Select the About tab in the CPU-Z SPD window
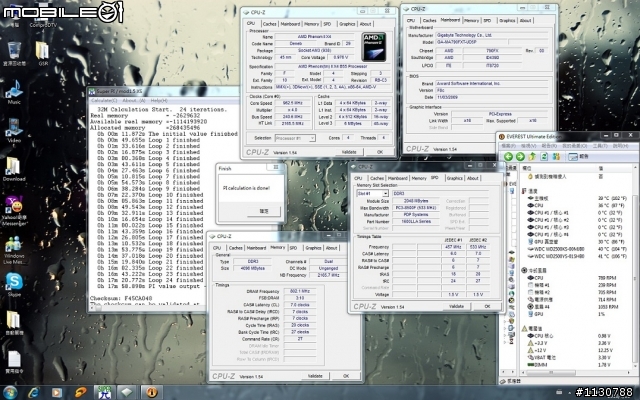 pyautogui.click(x=473, y=178)
